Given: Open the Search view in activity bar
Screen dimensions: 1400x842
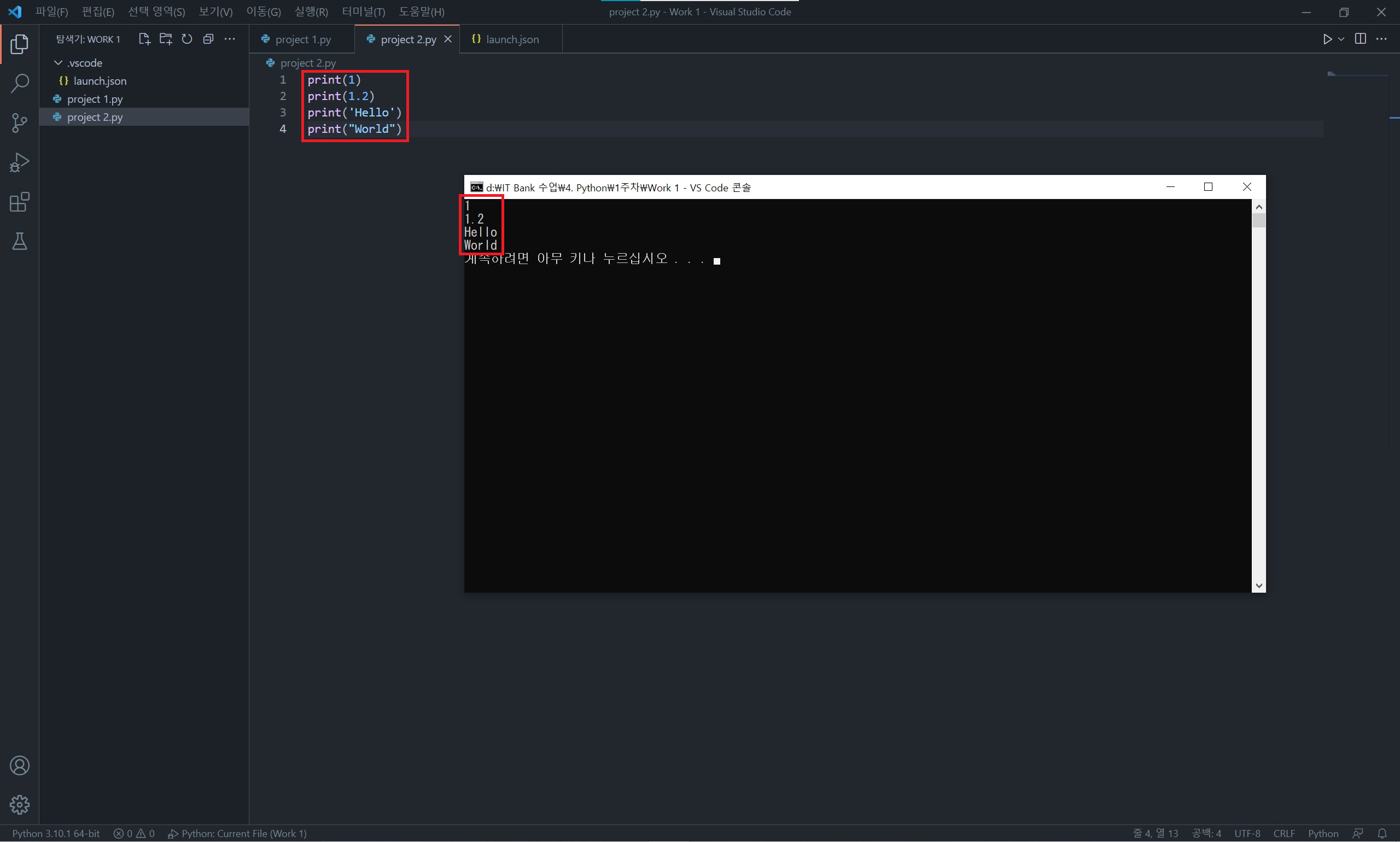Looking at the screenshot, I should coord(19,84).
